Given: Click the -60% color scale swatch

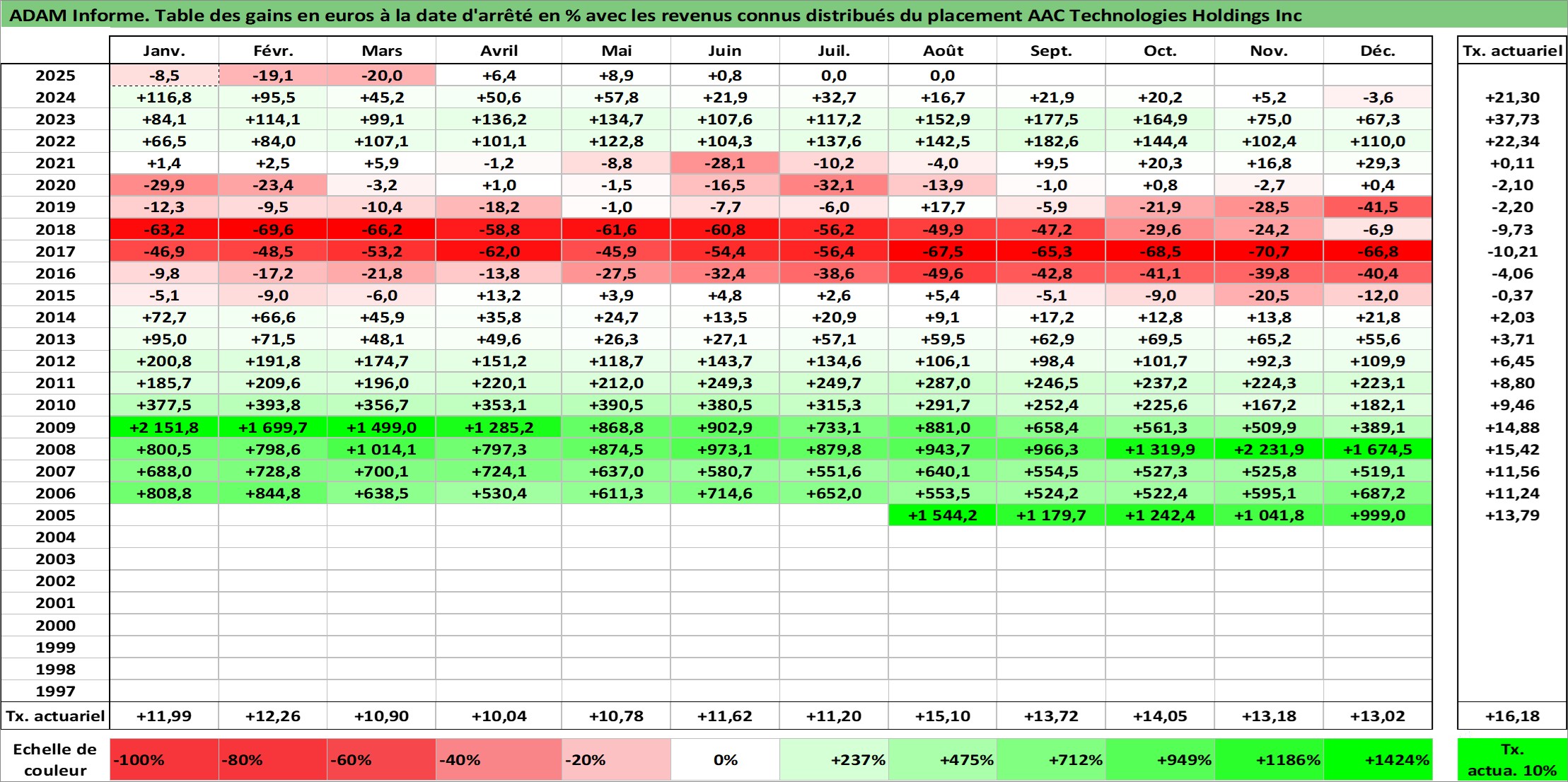Looking at the screenshot, I should 381,760.
